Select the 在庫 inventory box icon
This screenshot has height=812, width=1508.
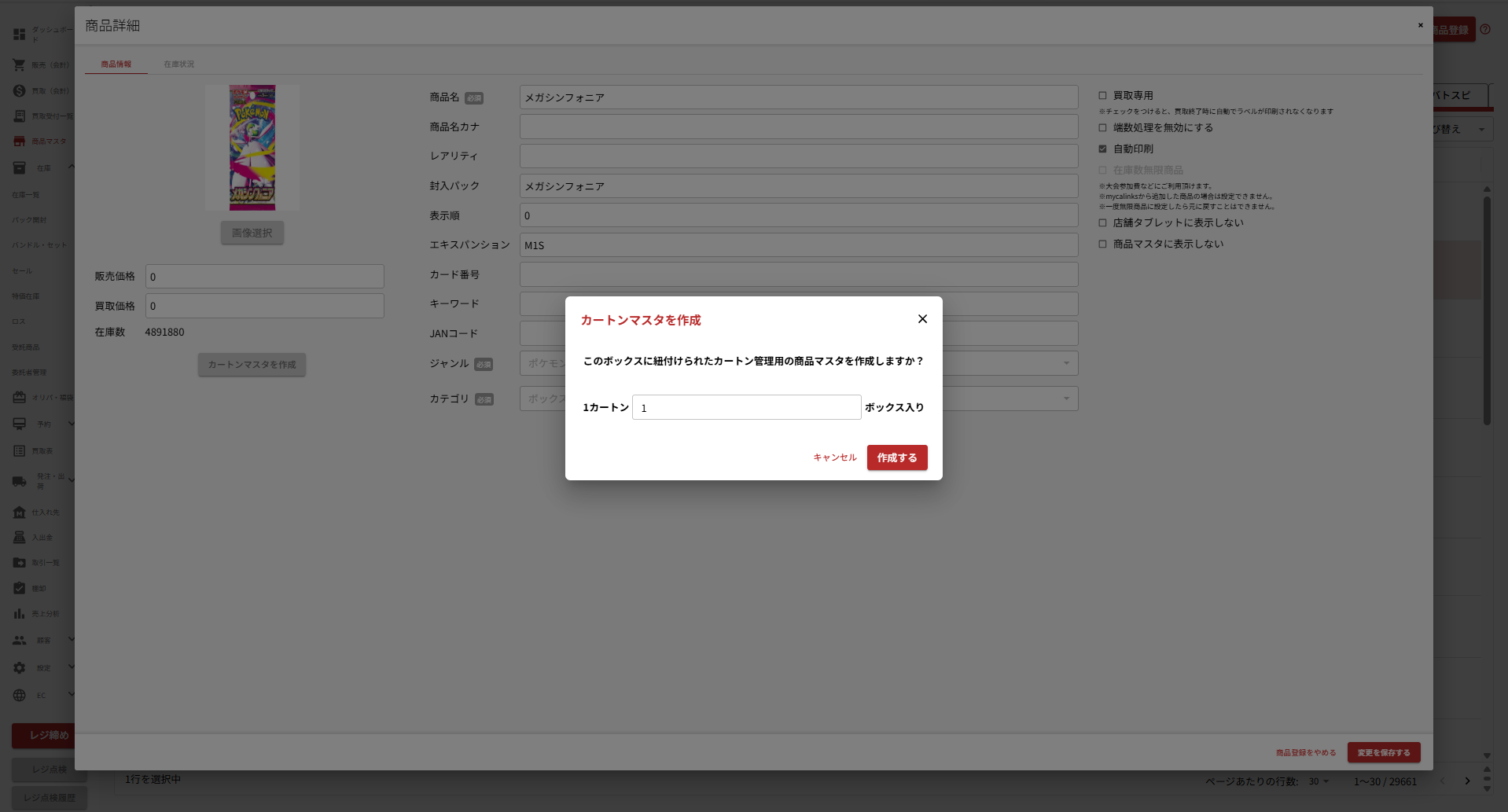point(19,167)
